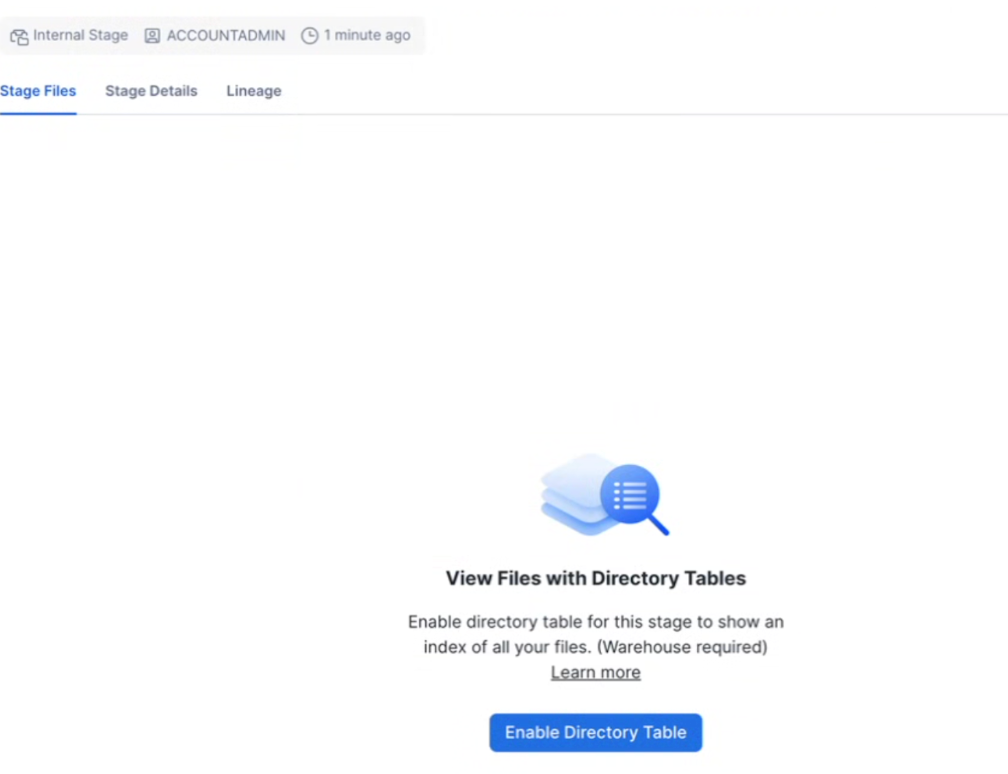Click the ACCOUNTADMIN role user icon

(x=152, y=36)
